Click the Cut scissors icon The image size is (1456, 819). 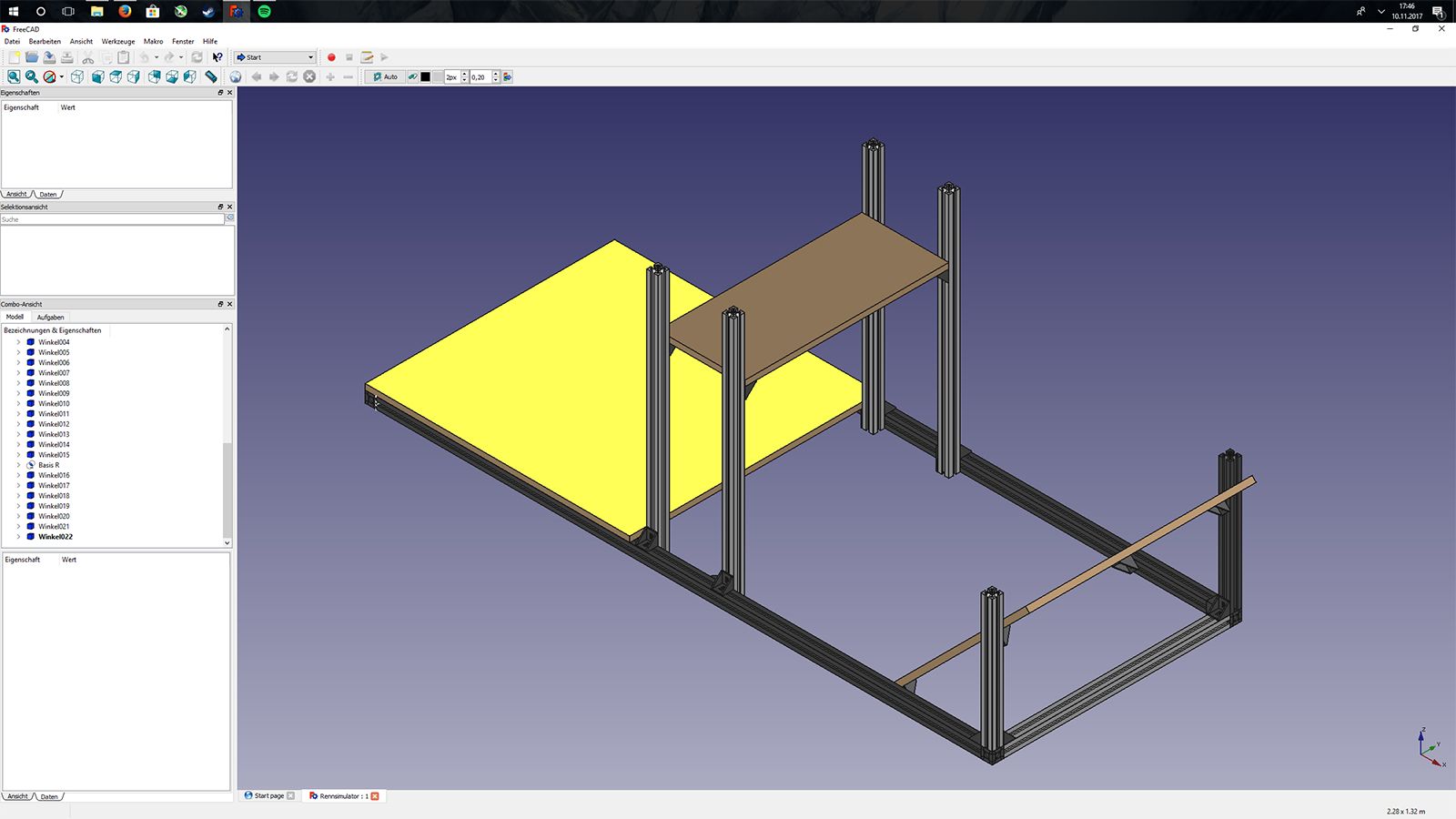click(x=88, y=57)
